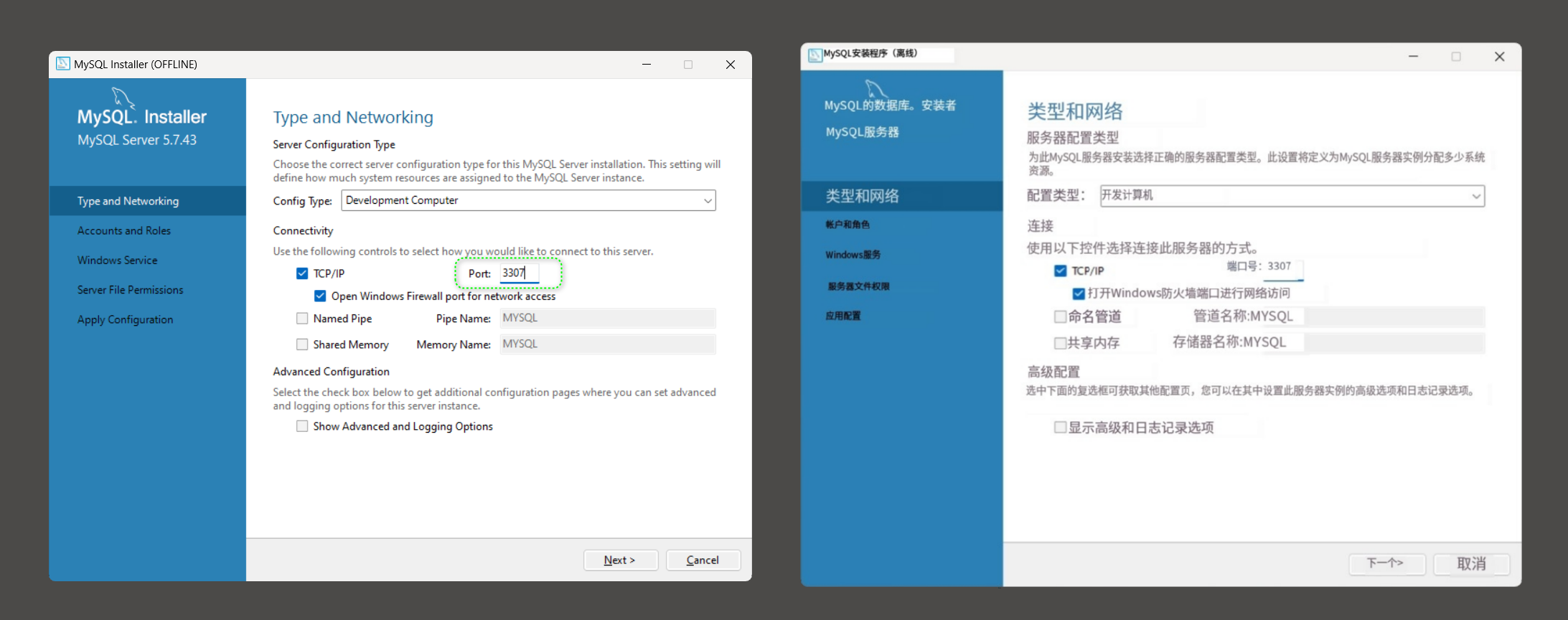Toggle TCP/IP checkbox in the Chinese window
Image resolution: width=1568 pixels, height=620 pixels.
[x=1060, y=271]
